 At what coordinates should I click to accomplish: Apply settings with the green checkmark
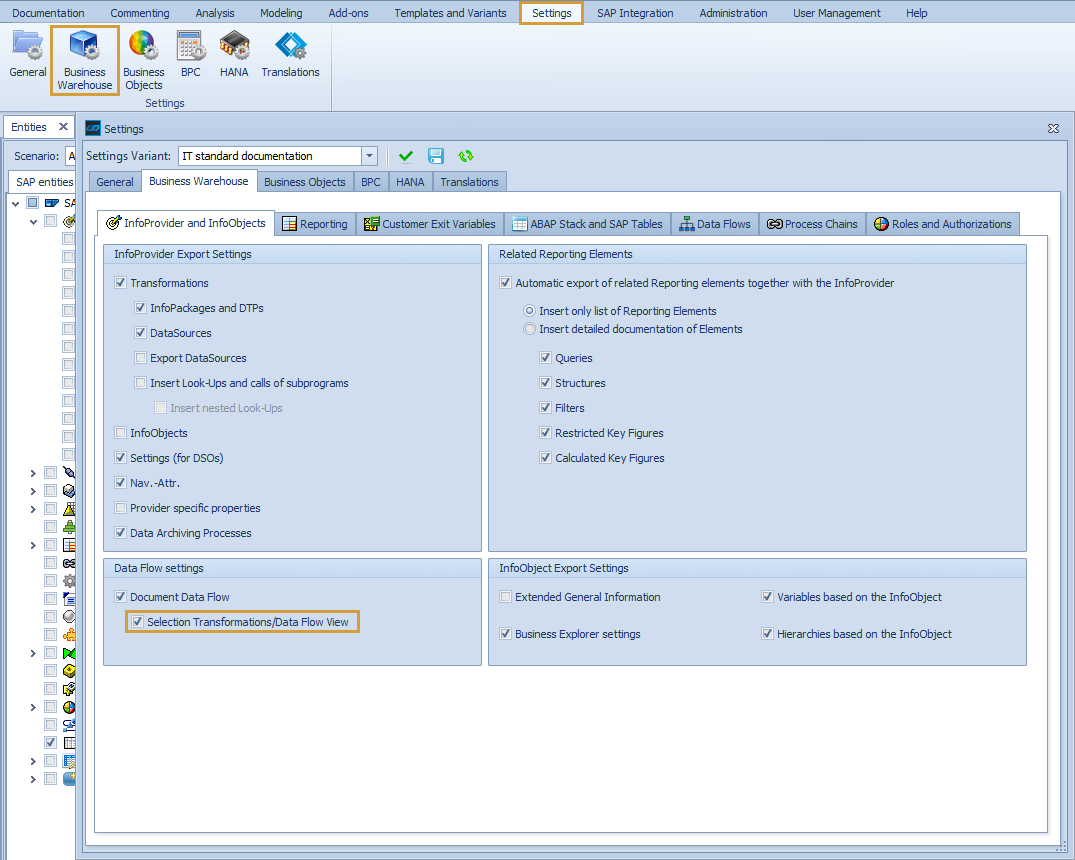pos(406,156)
